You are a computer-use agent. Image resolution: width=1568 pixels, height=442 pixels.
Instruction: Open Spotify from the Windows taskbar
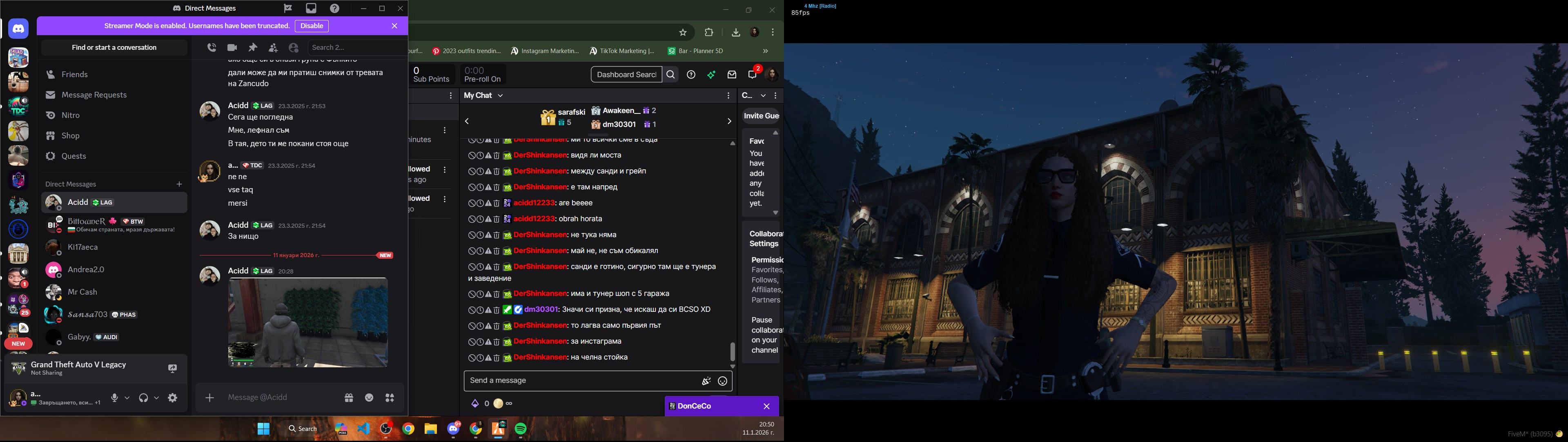(x=521, y=429)
